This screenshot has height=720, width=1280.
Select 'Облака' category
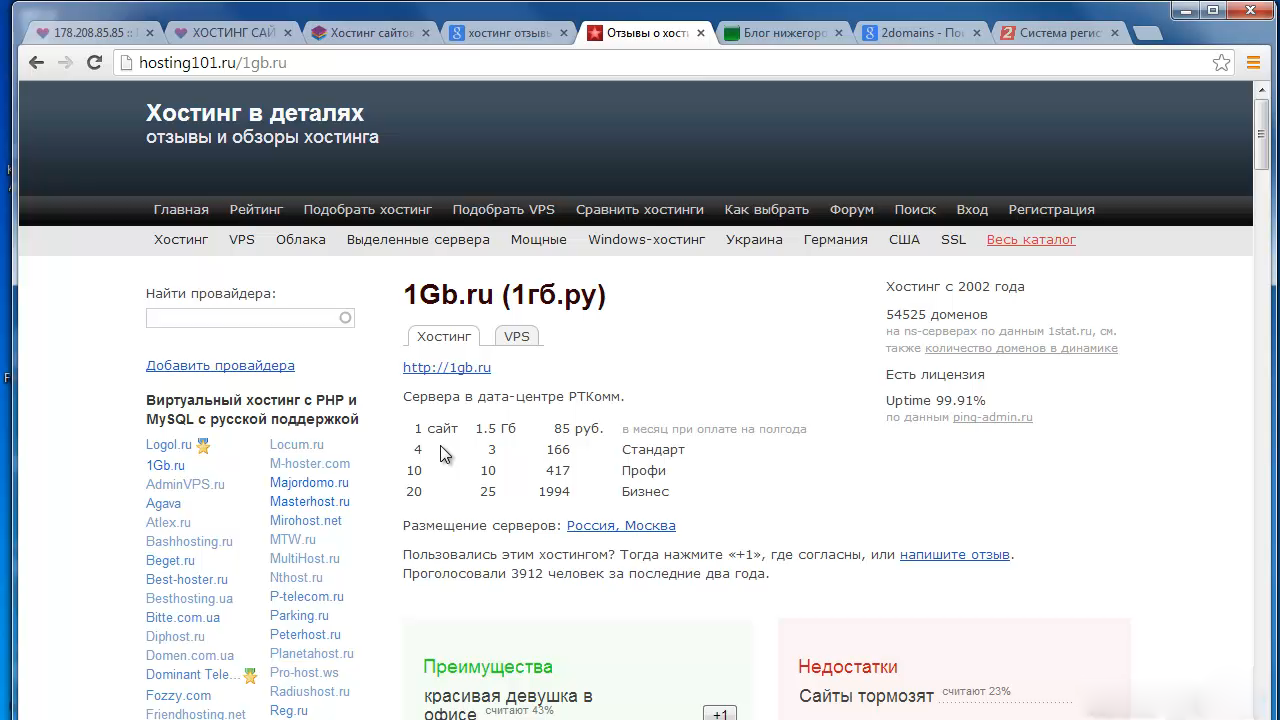click(x=301, y=240)
